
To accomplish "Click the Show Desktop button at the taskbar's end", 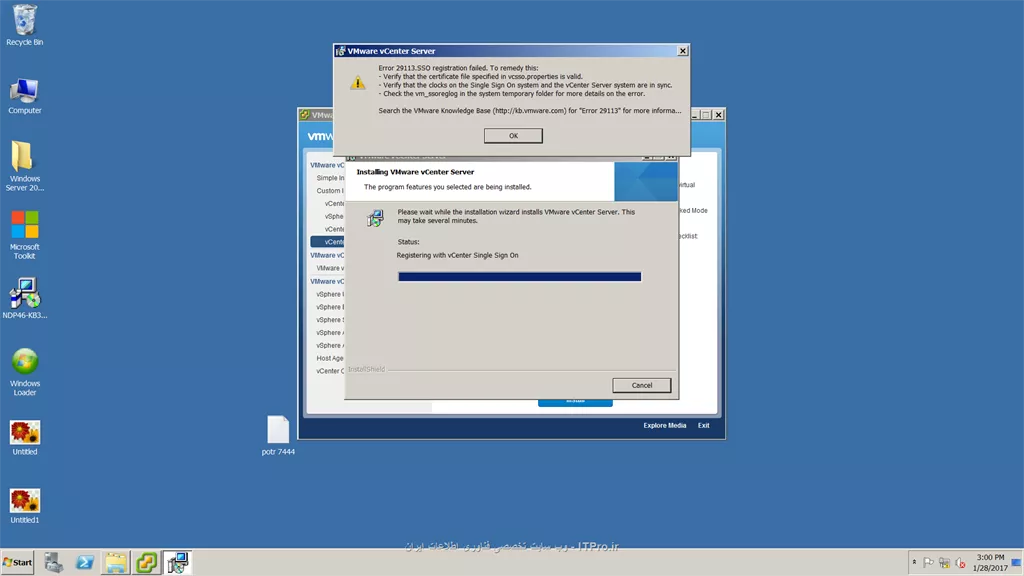I will (1017, 562).
